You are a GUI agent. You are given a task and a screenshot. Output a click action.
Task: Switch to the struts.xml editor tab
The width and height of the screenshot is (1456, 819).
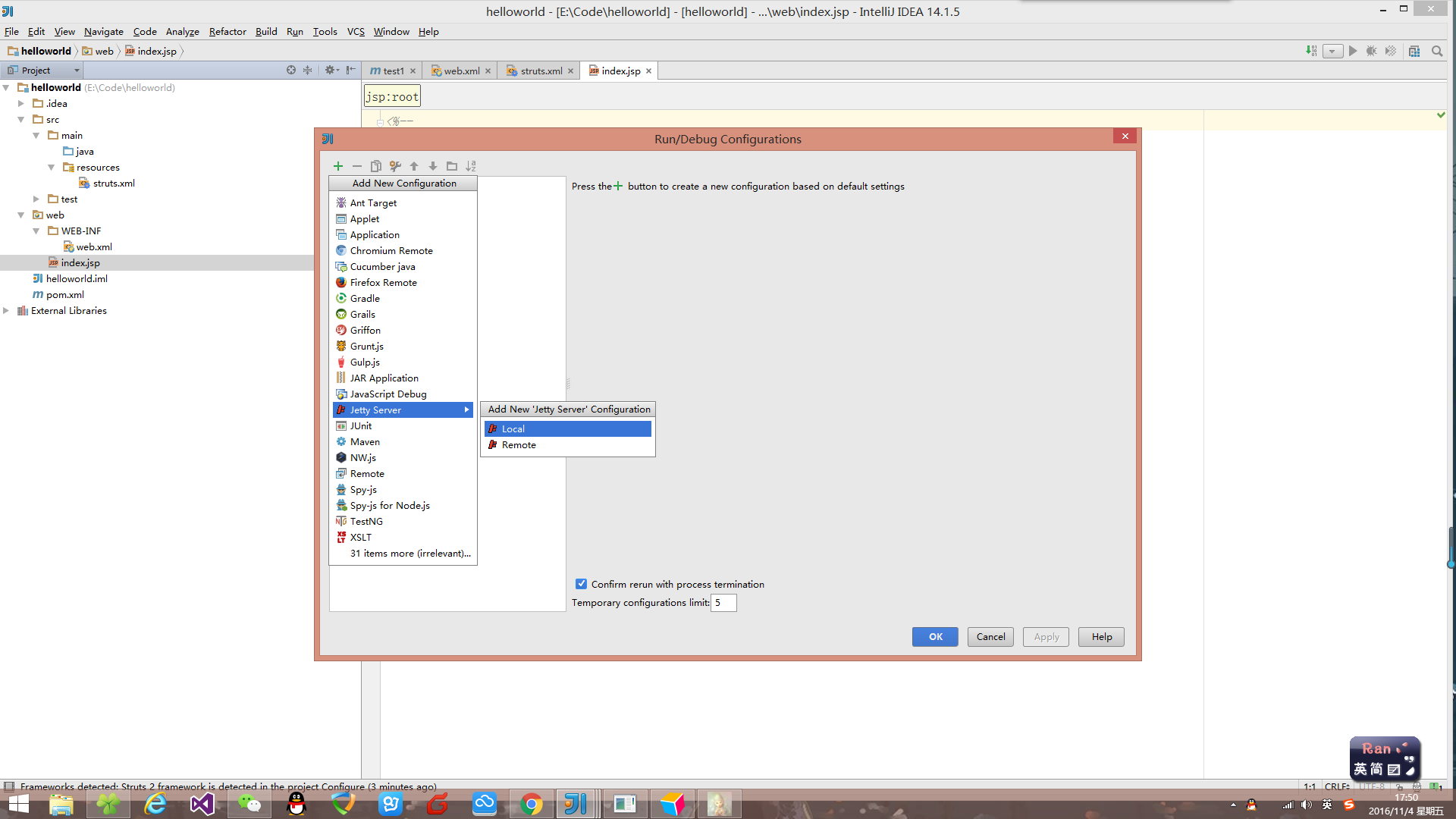[541, 71]
